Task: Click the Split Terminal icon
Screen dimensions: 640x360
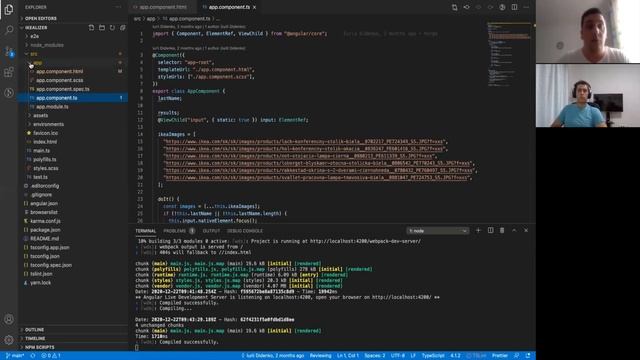Action: coord(491,231)
